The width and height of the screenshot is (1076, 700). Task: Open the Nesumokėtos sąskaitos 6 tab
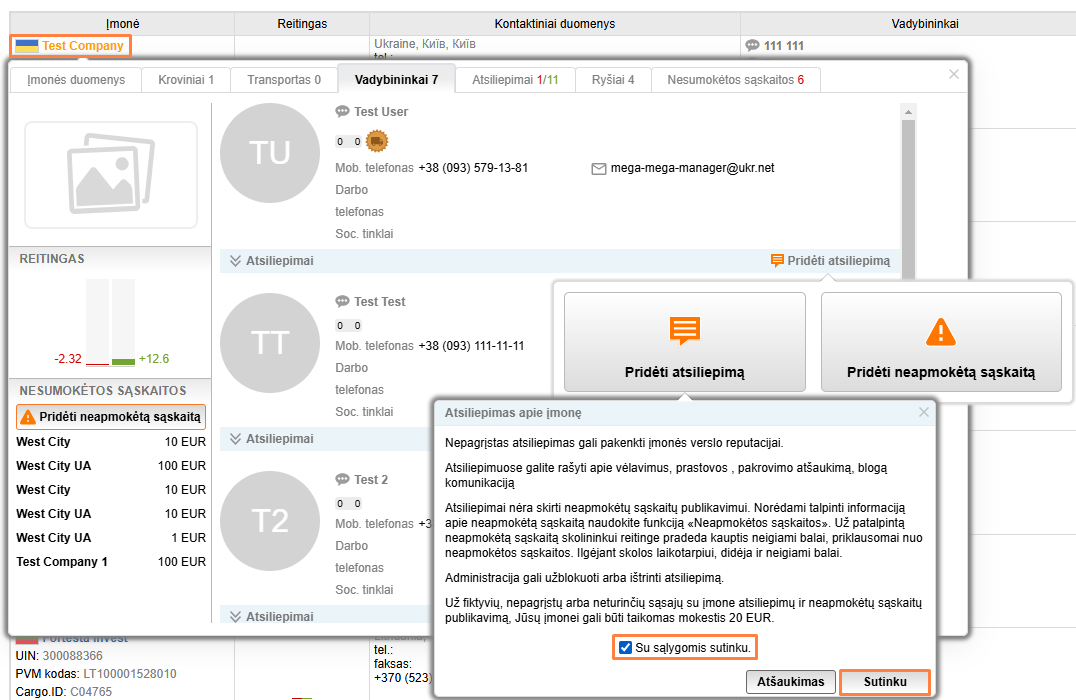pos(735,80)
